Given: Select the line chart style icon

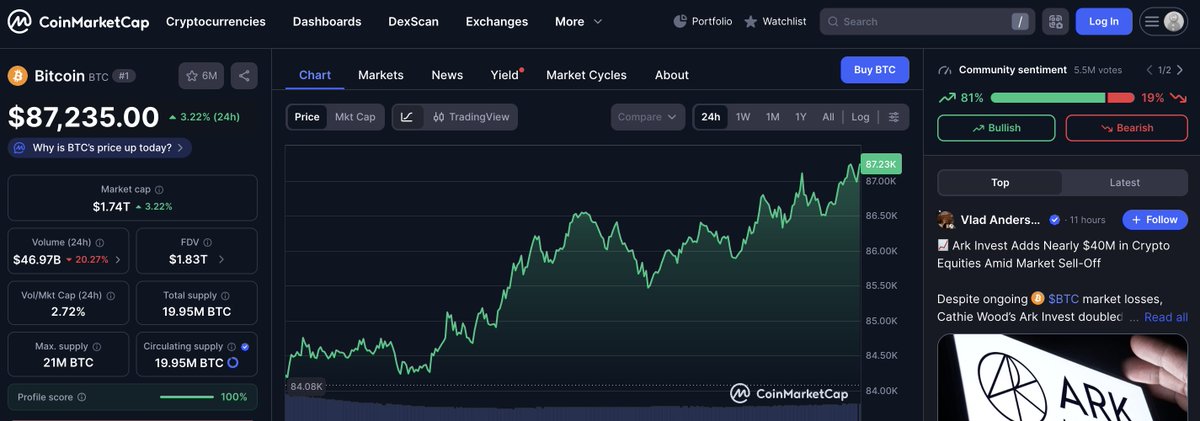Looking at the screenshot, I should point(407,117).
